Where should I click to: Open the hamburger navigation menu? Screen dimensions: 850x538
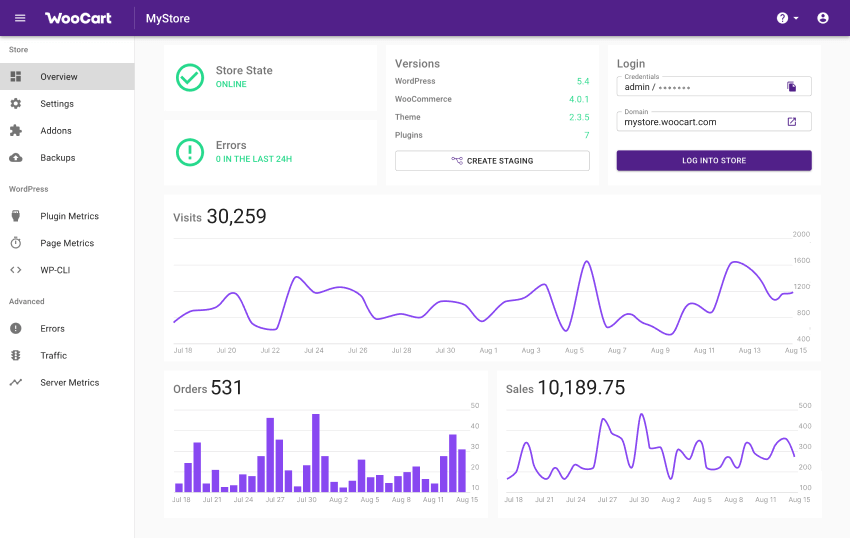click(20, 18)
